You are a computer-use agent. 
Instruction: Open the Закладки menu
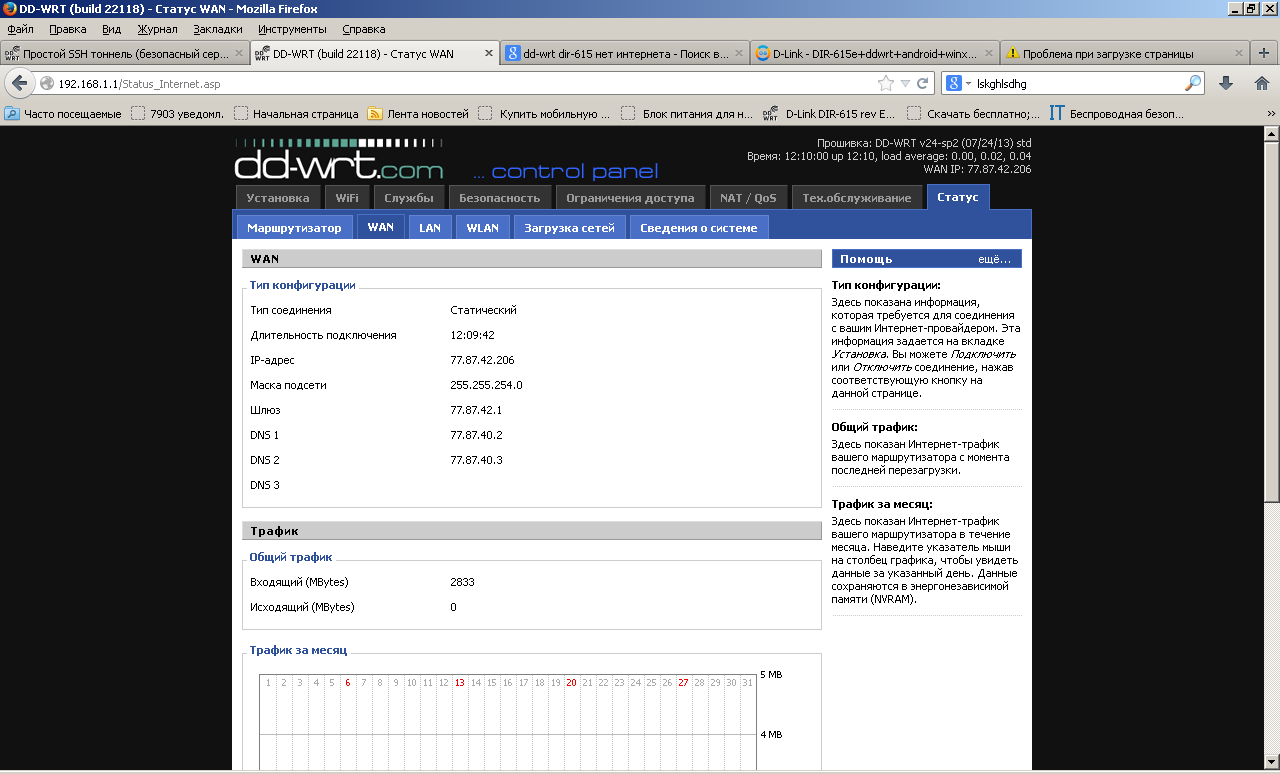218,29
